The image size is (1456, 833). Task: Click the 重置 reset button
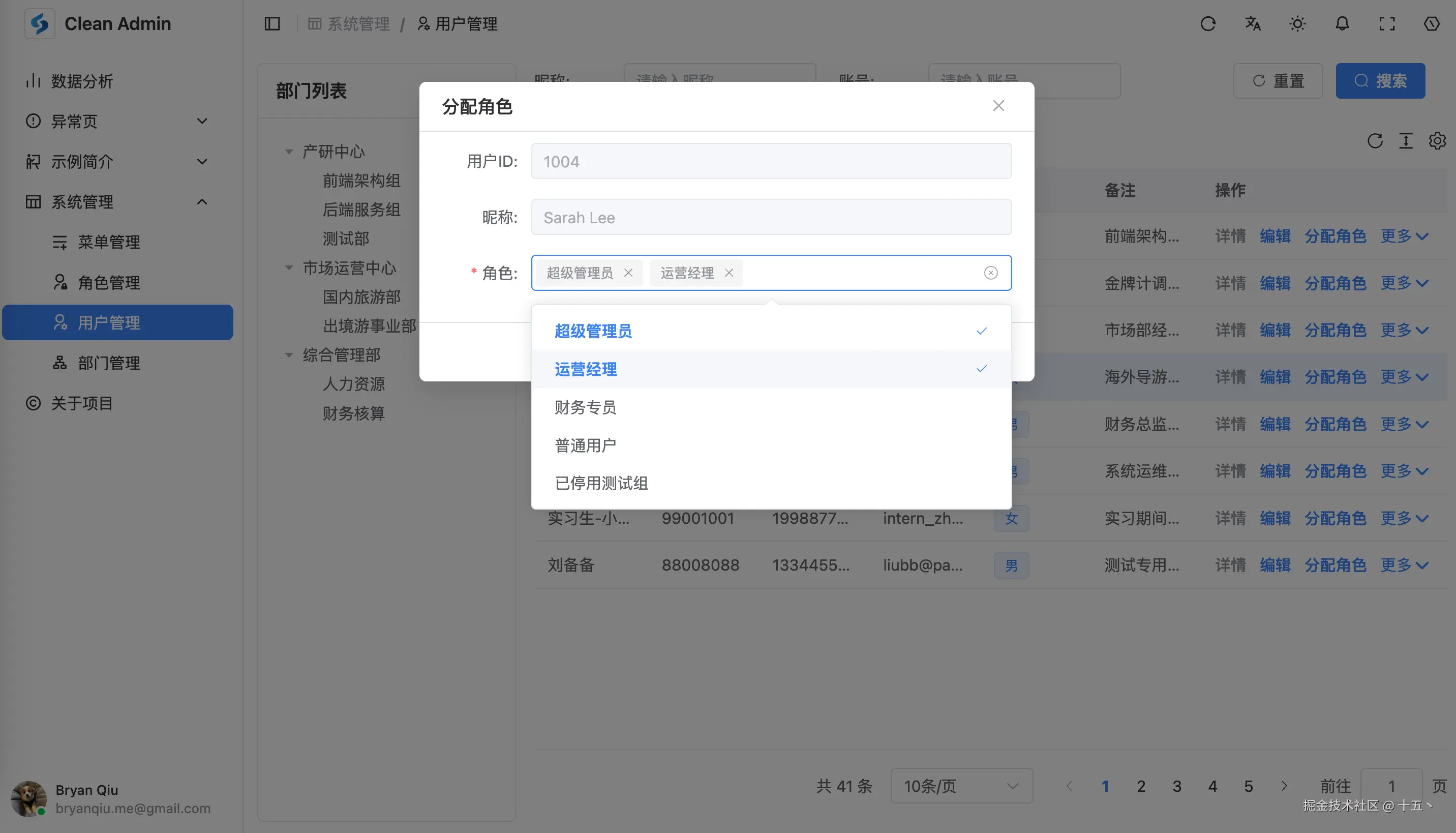coord(1278,81)
